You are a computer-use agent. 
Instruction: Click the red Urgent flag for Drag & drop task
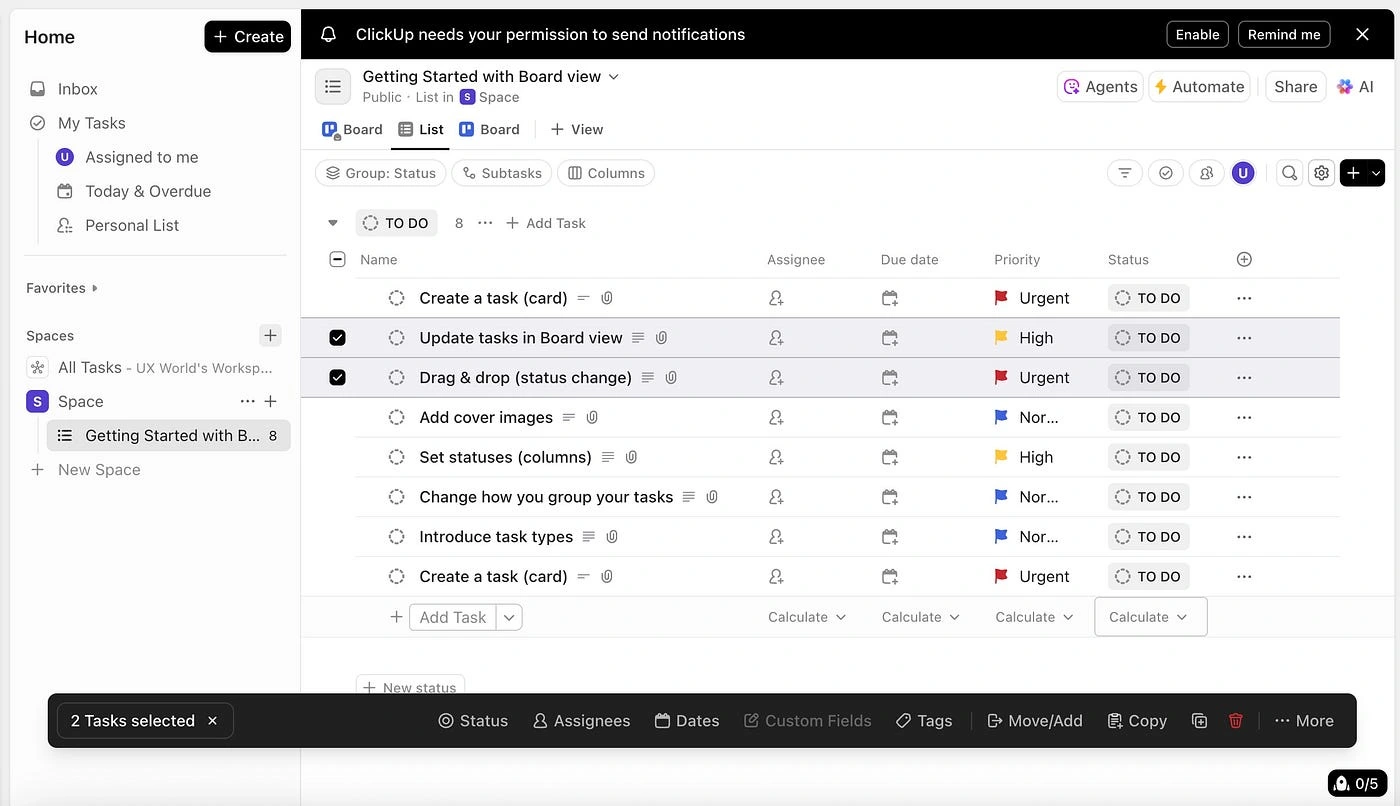click(1001, 377)
